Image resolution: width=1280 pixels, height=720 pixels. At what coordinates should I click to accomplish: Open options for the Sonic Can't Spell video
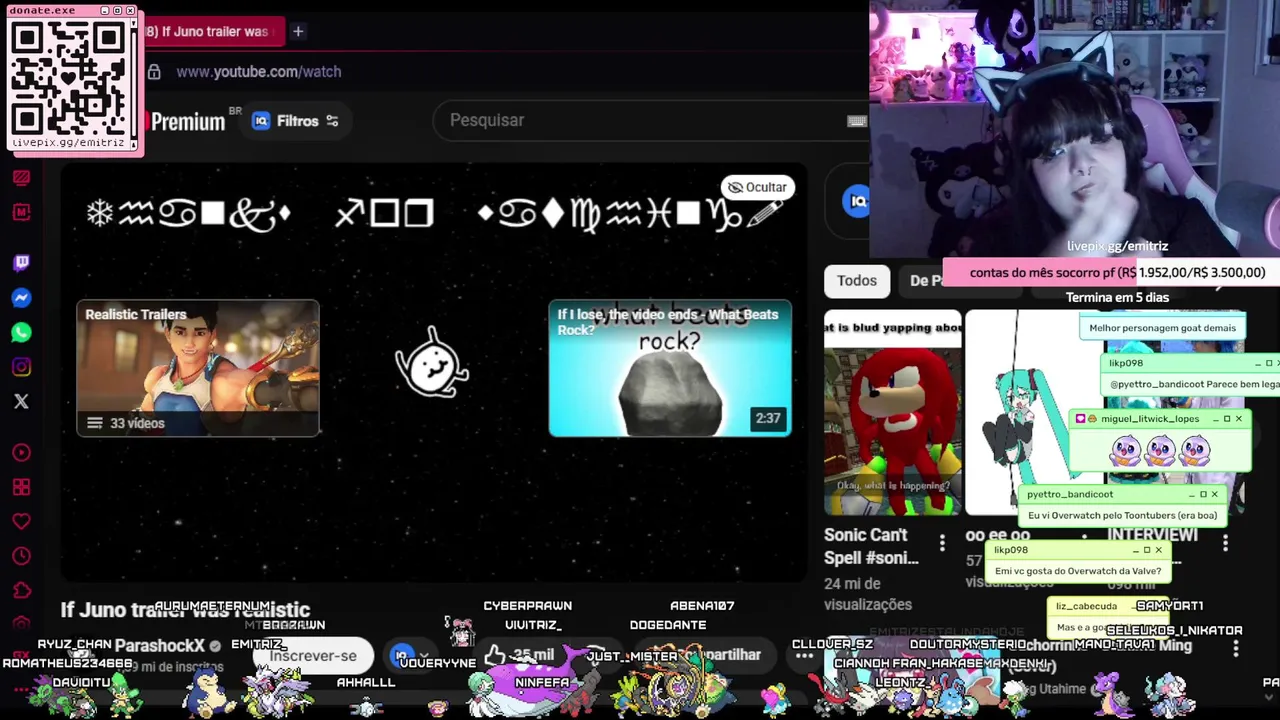(x=942, y=543)
